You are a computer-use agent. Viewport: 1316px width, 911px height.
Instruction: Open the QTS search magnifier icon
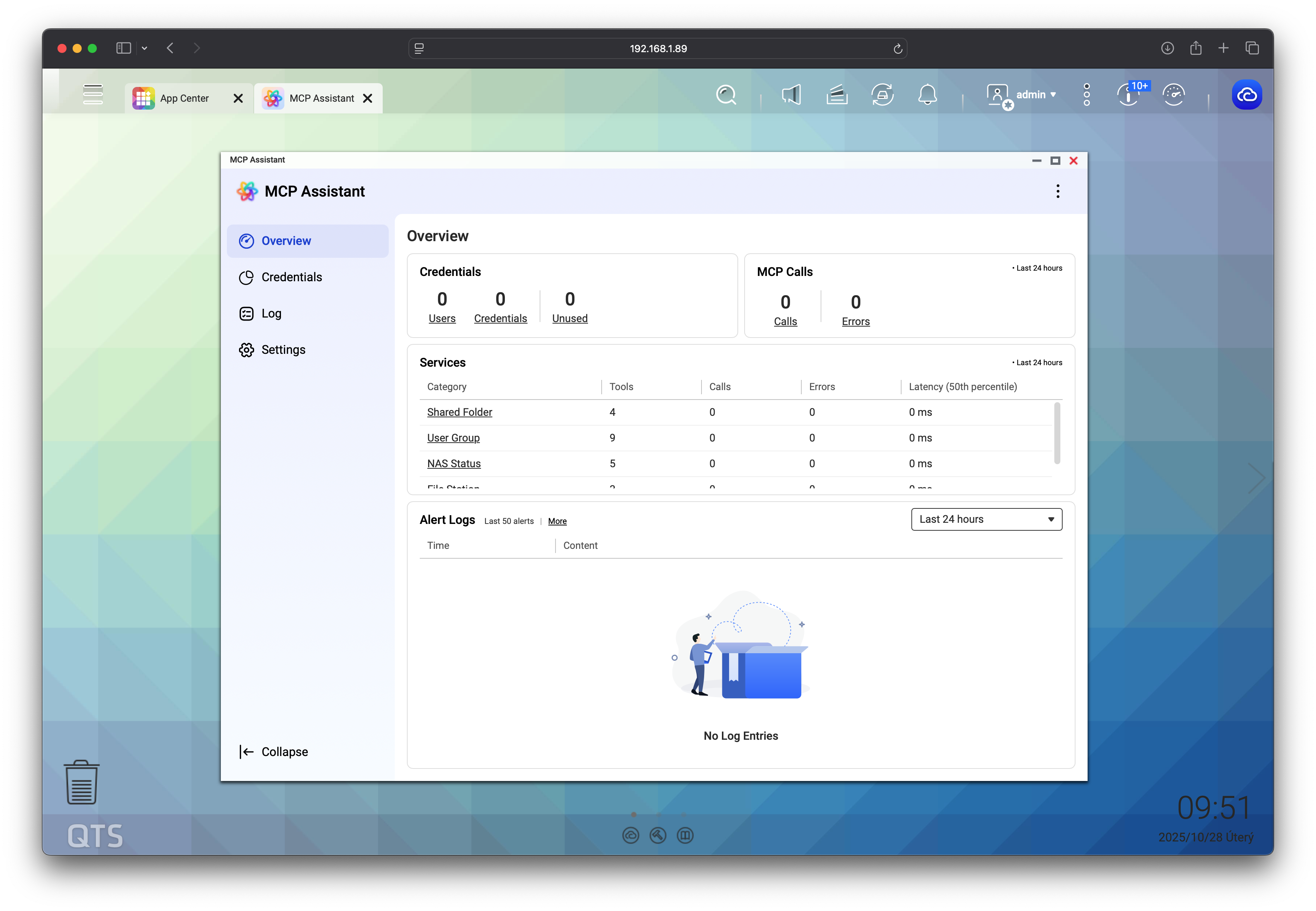click(726, 95)
